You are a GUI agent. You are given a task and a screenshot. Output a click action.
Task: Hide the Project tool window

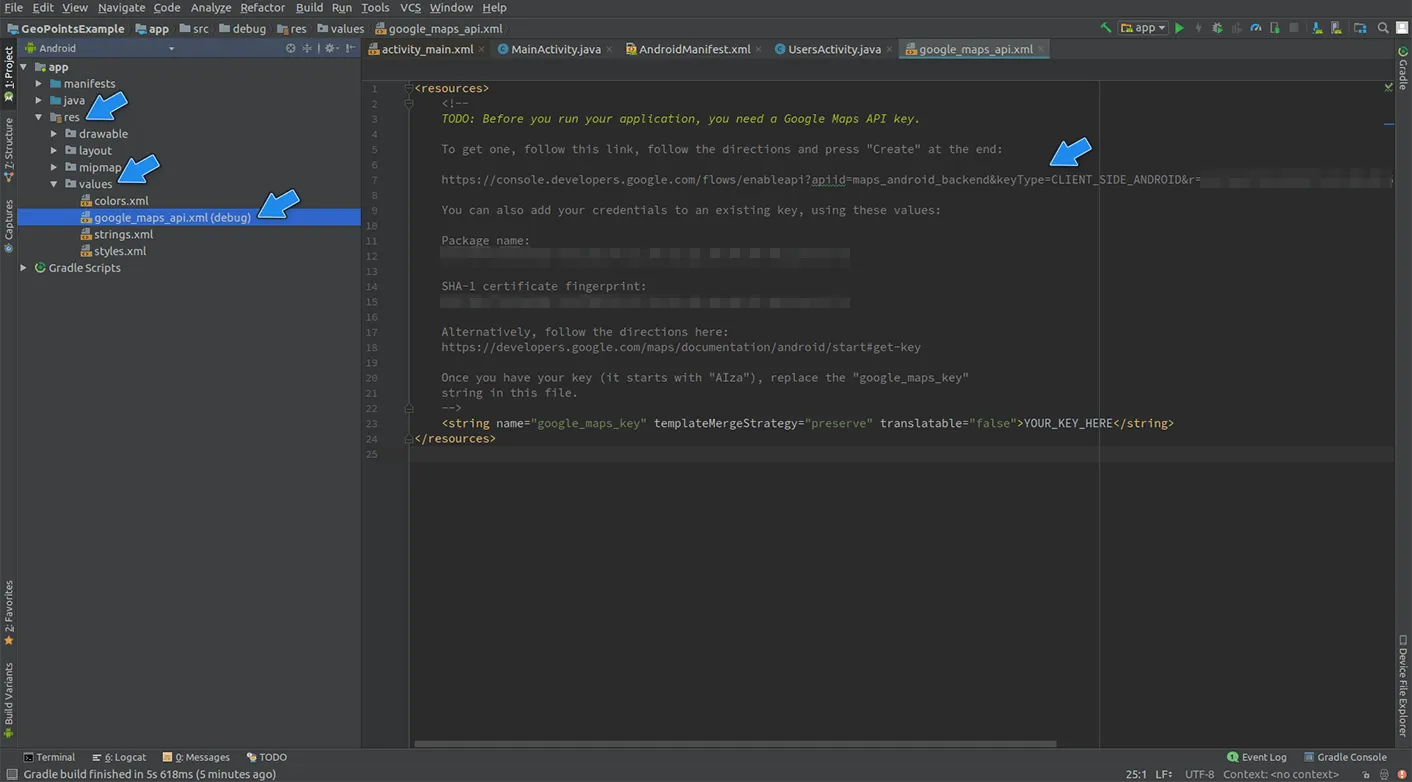click(350, 48)
